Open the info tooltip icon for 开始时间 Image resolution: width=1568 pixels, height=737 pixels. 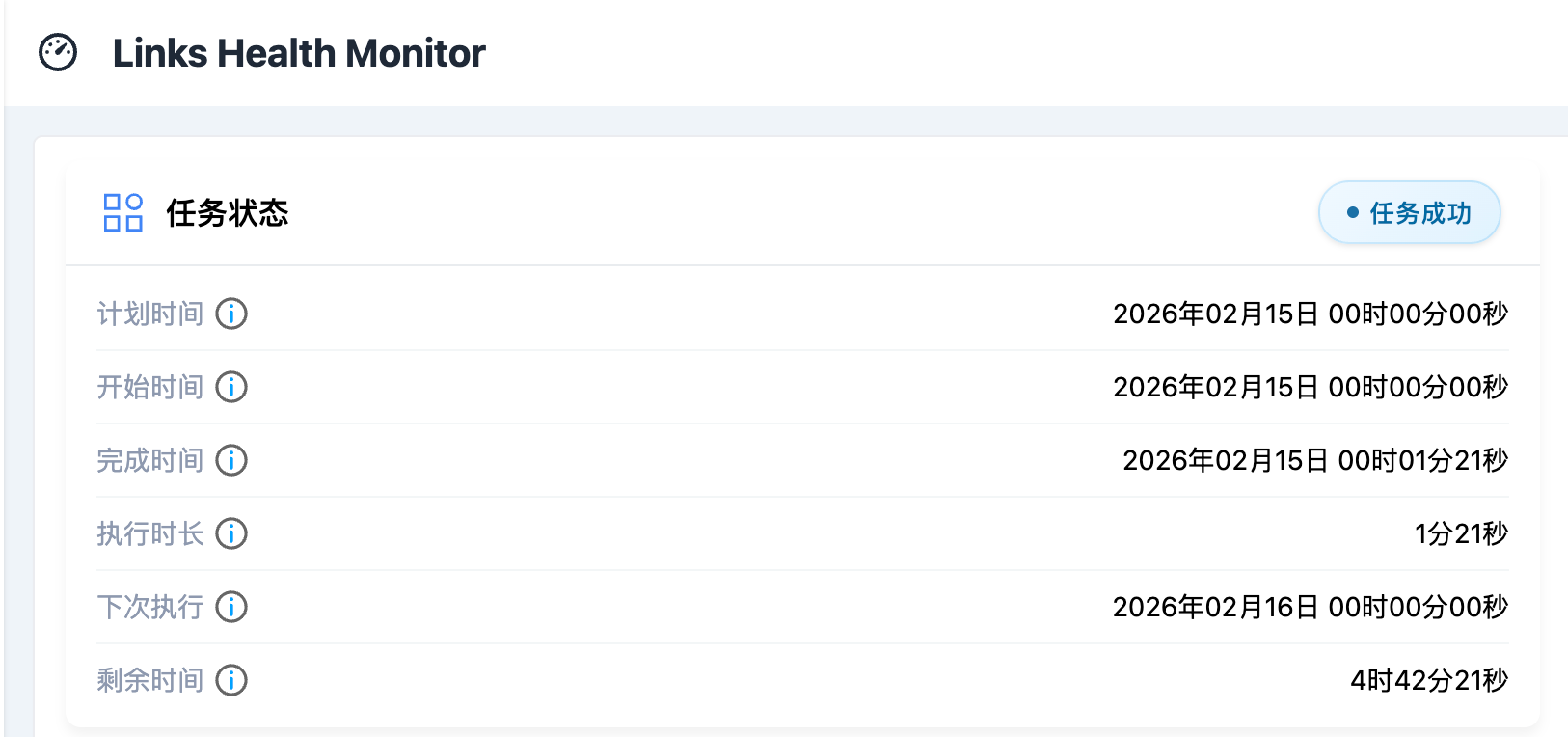click(x=231, y=387)
